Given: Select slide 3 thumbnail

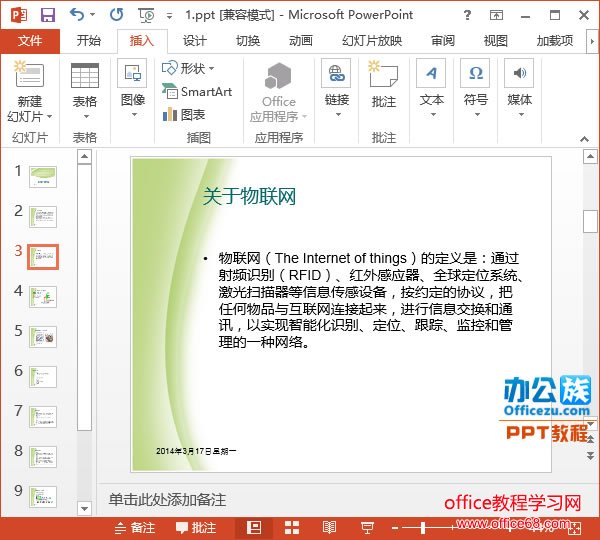Looking at the screenshot, I should click(x=43, y=257).
